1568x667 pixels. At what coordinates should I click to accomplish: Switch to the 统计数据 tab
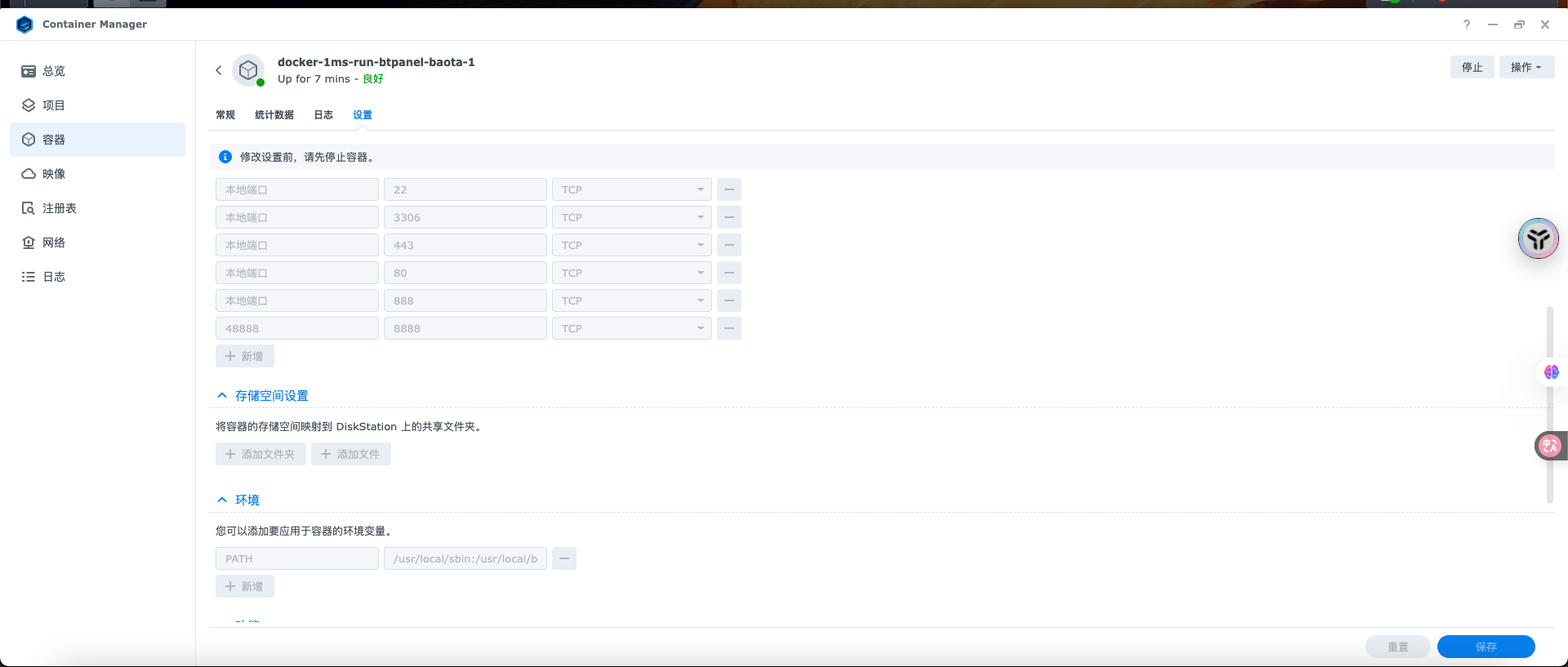(x=274, y=115)
